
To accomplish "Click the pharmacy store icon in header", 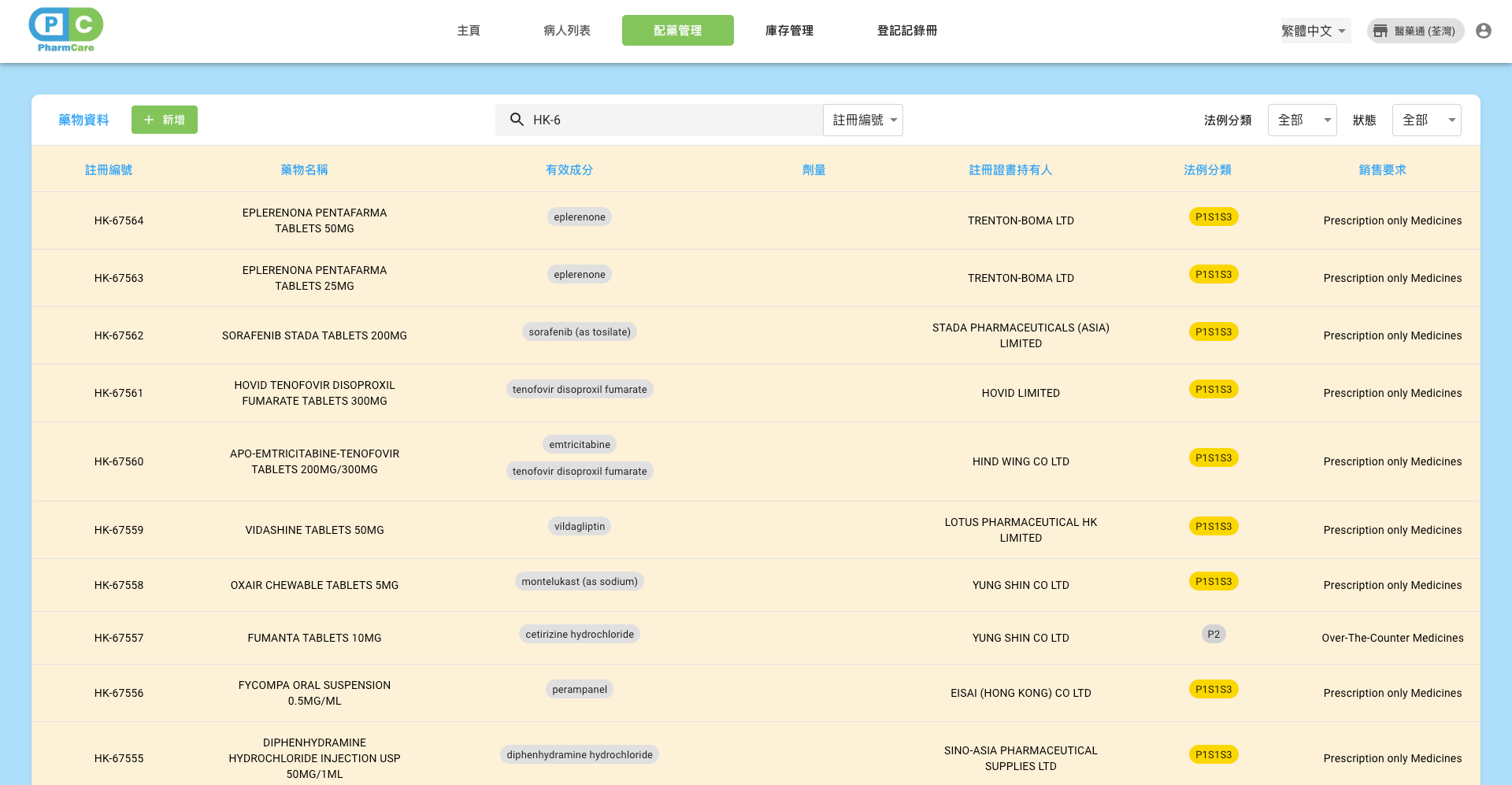I will pos(1380,31).
